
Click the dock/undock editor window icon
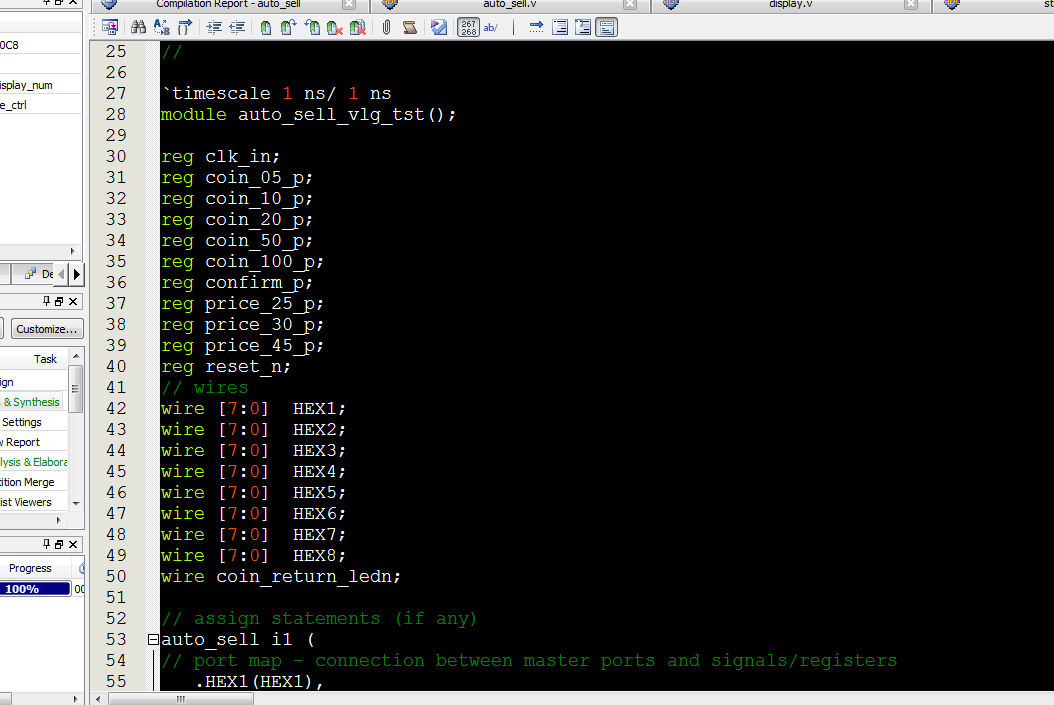pos(109,28)
